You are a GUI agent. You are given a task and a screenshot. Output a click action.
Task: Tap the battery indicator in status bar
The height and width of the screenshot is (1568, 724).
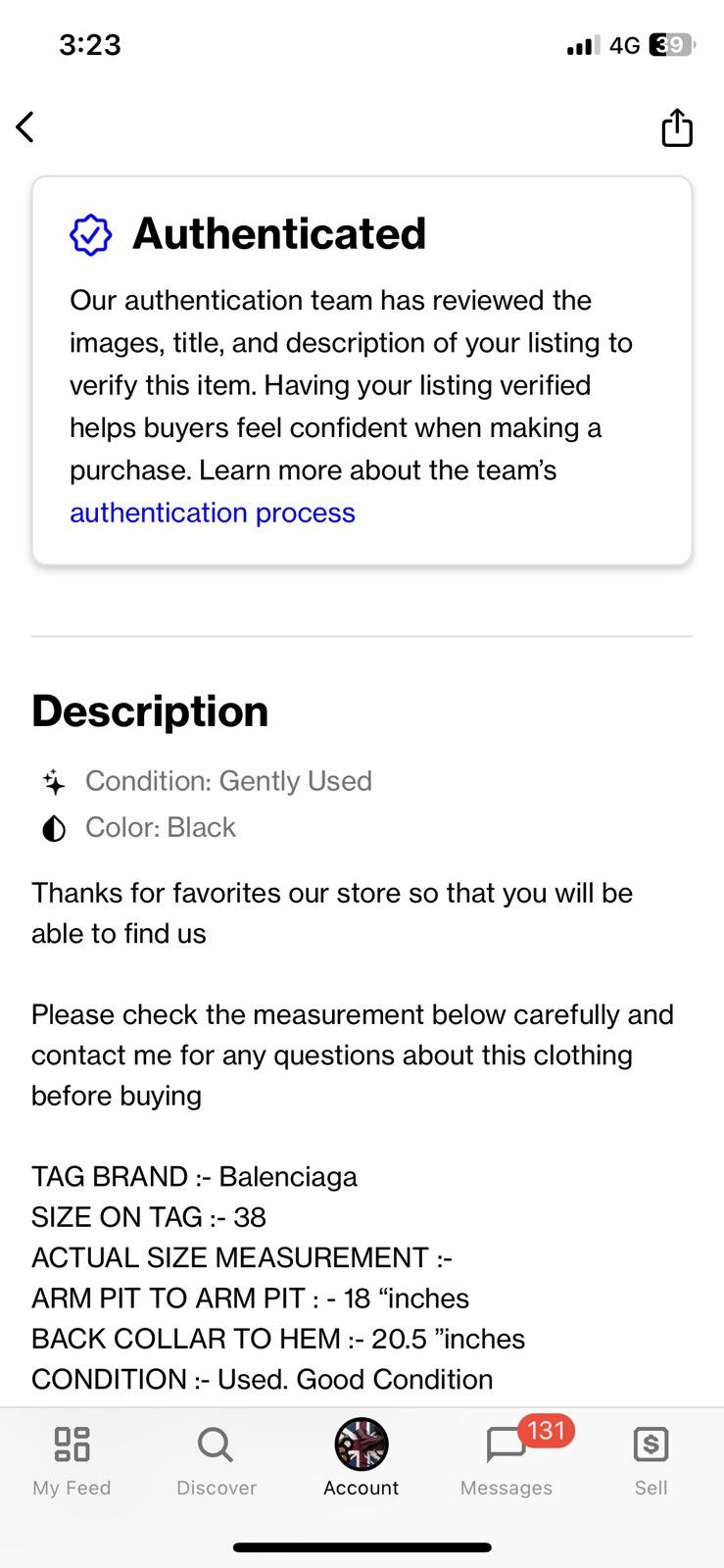point(672,45)
